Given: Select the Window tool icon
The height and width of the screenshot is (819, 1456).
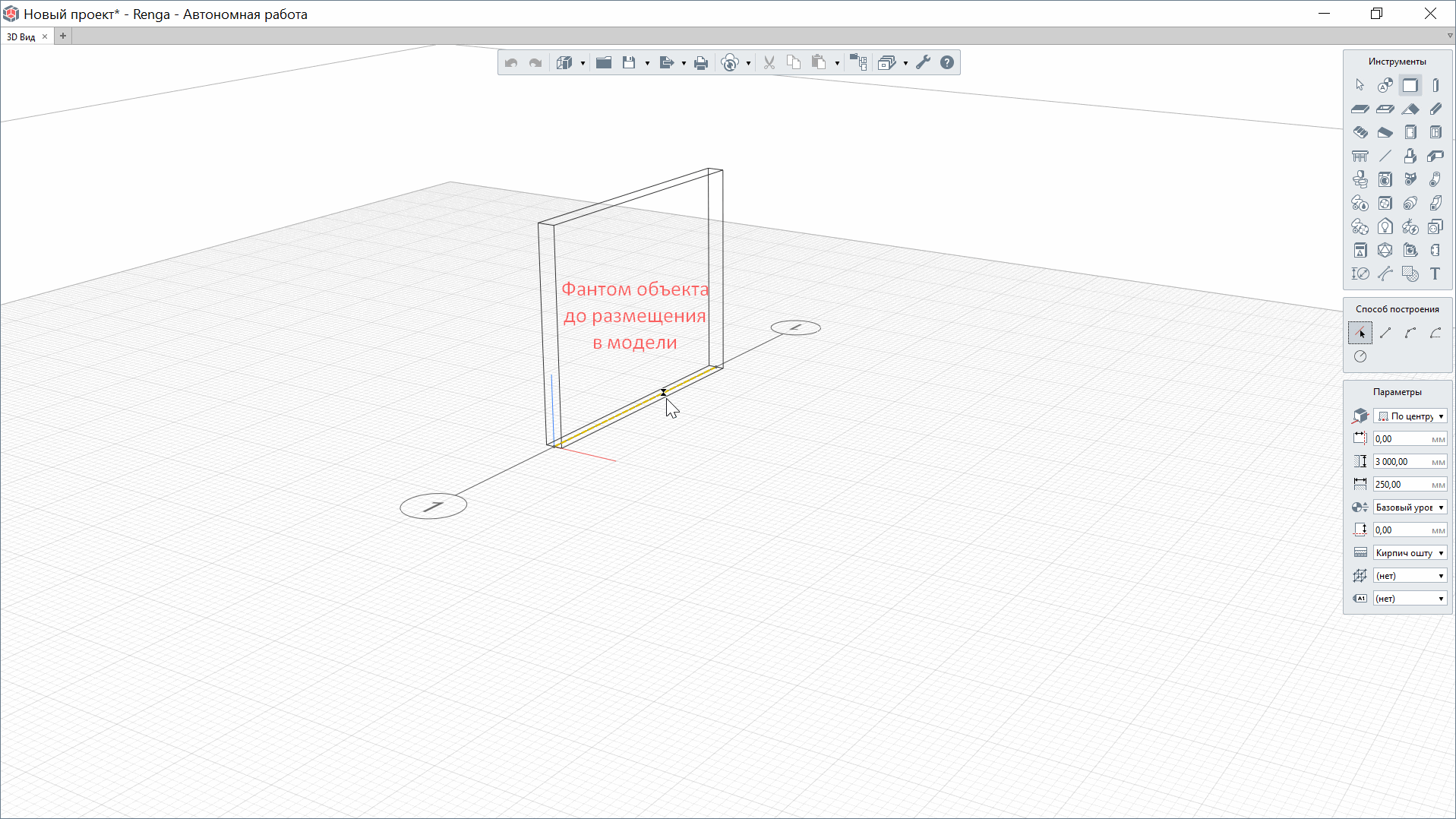Looking at the screenshot, I should (x=1435, y=132).
